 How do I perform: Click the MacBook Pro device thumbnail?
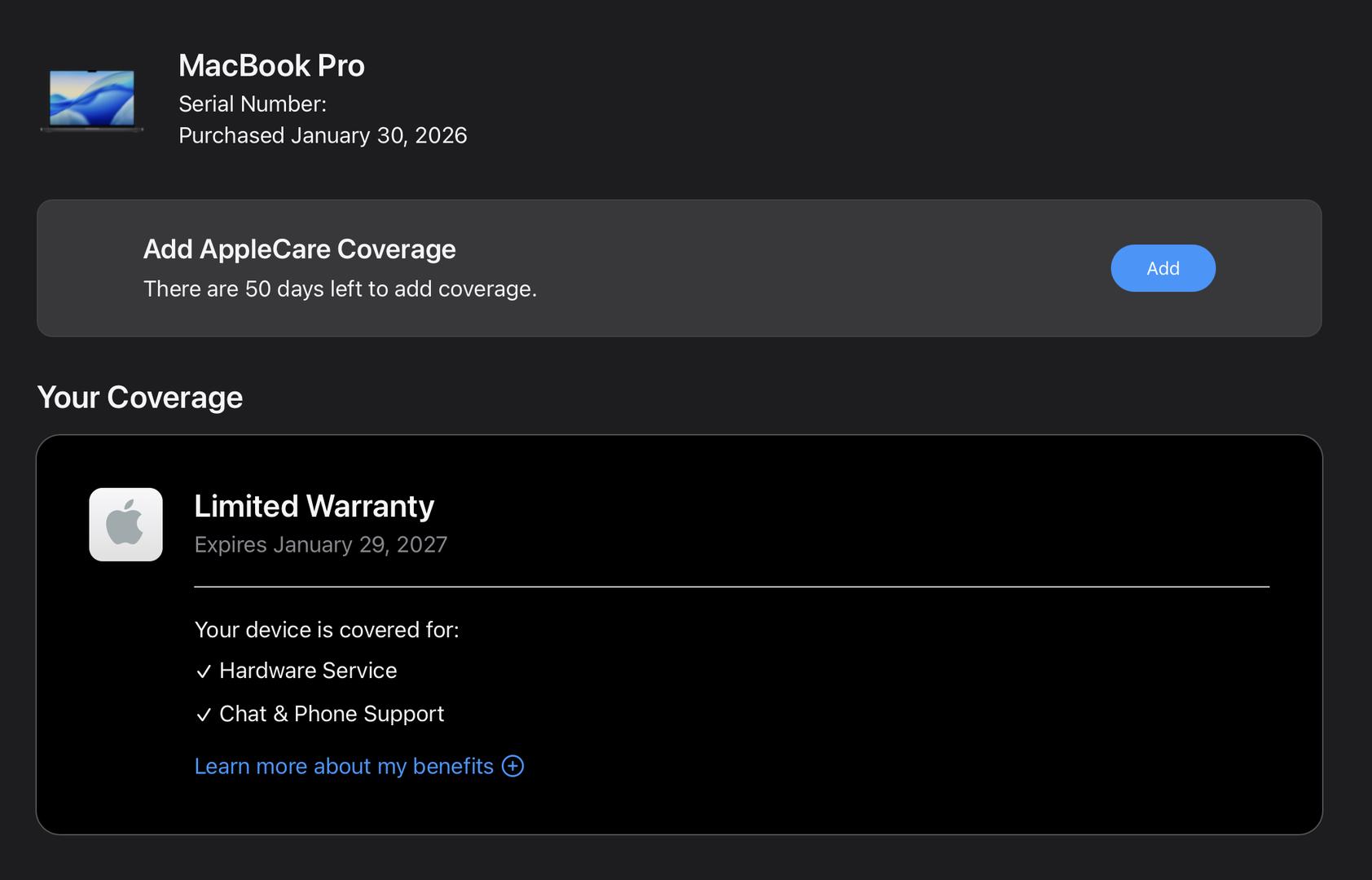tap(92, 99)
